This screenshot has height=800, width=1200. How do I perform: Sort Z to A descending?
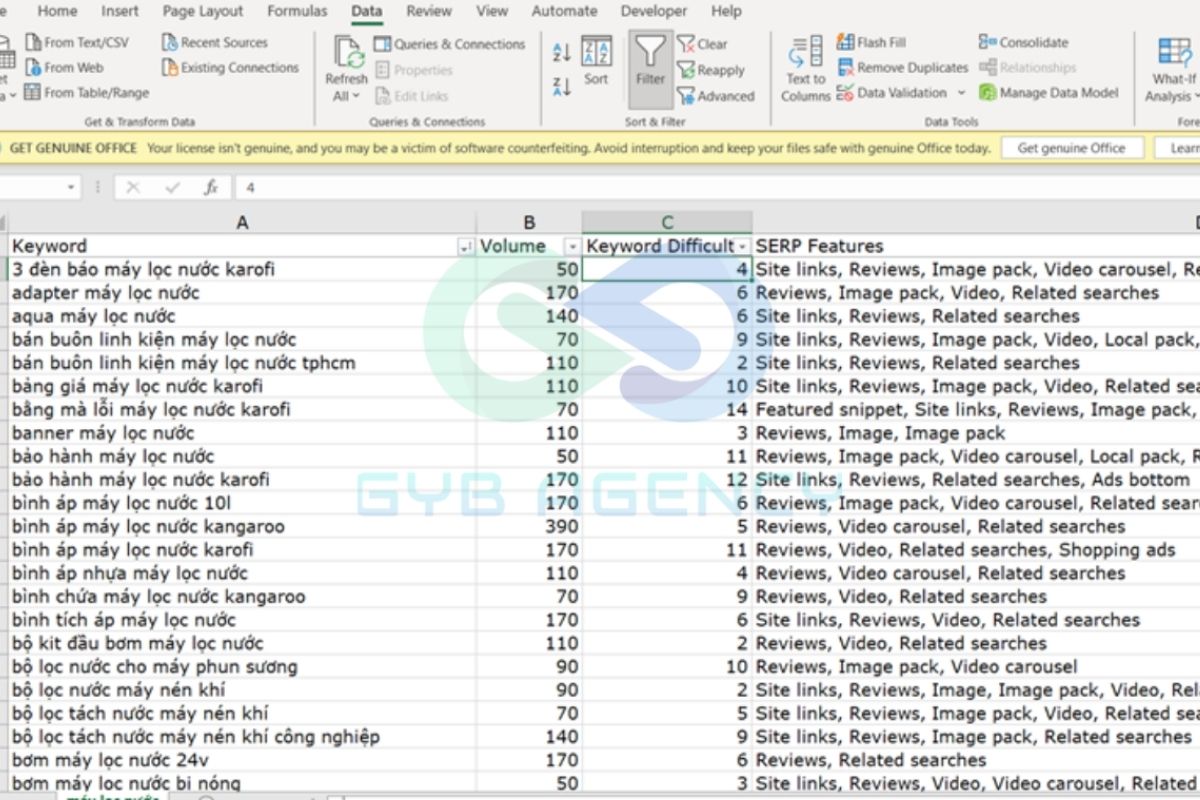click(x=561, y=88)
